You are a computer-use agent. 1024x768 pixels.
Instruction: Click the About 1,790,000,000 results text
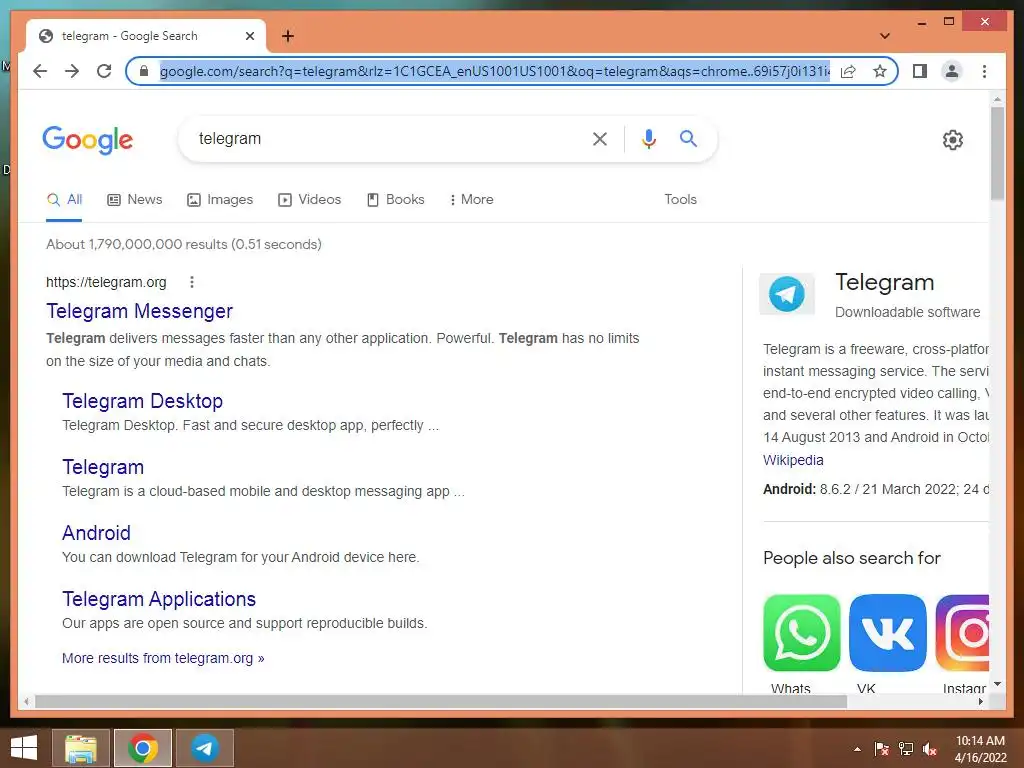coord(184,244)
